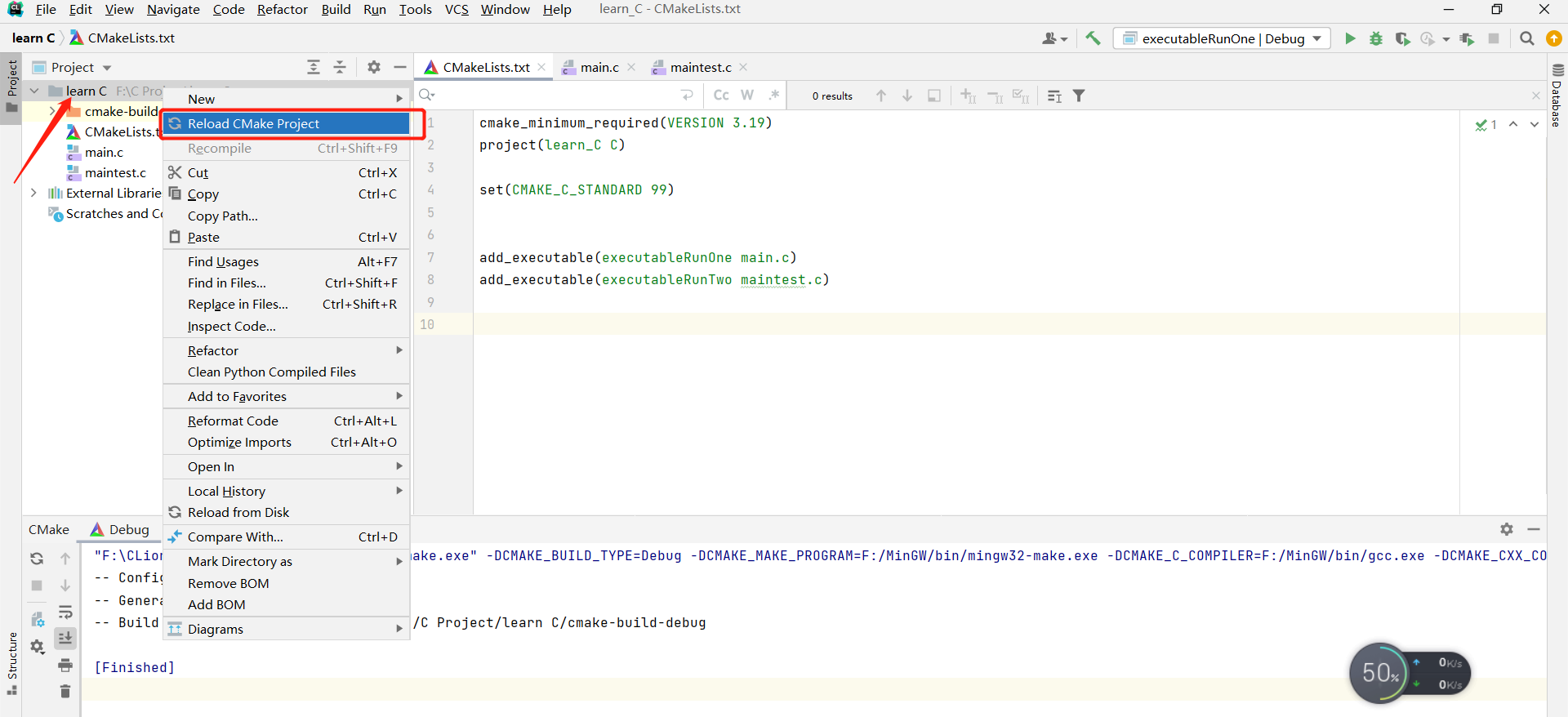Choose Copy Path... from context menu
Viewport: 1568px width, 717px height.
click(286, 216)
